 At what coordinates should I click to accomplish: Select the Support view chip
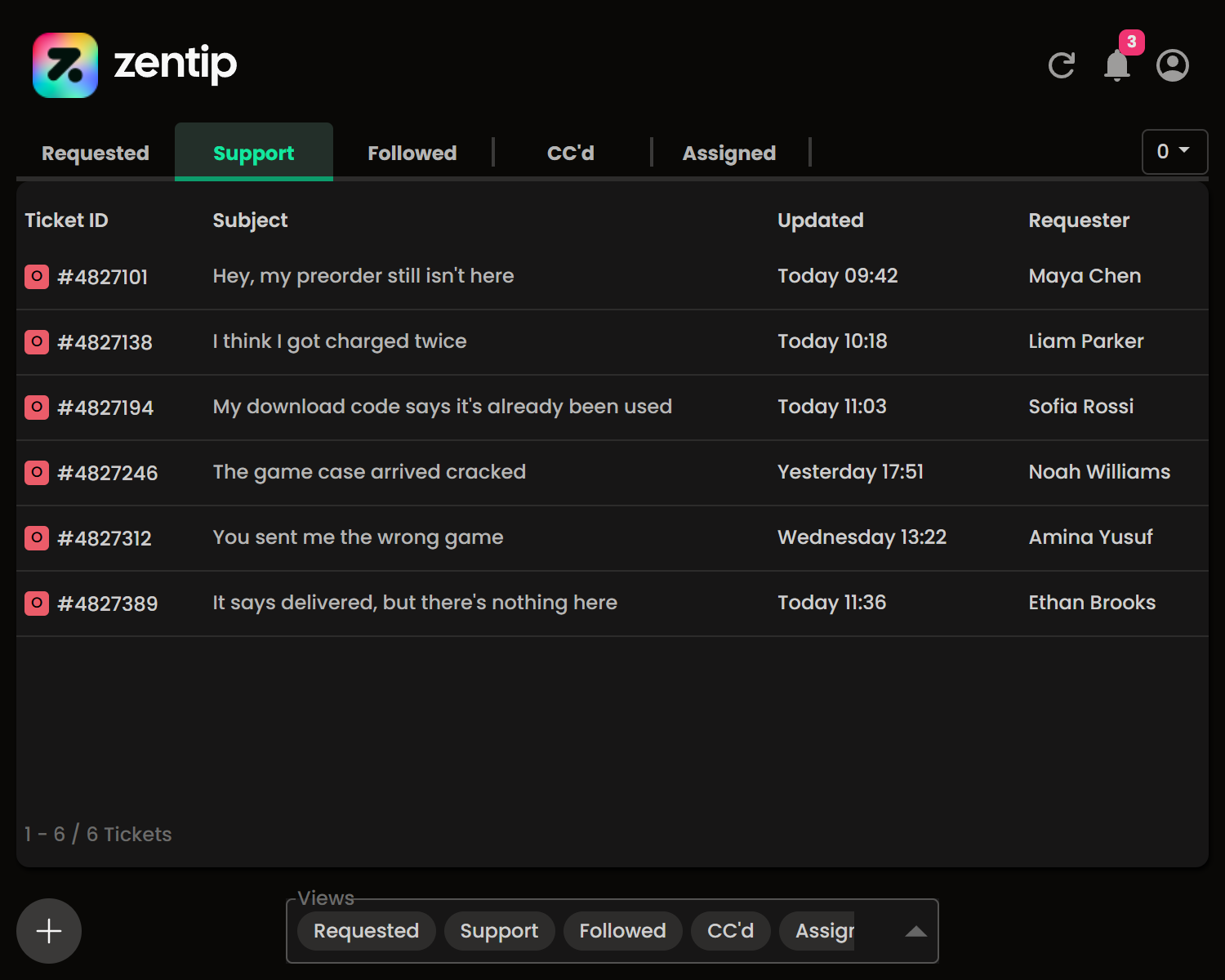coord(499,931)
